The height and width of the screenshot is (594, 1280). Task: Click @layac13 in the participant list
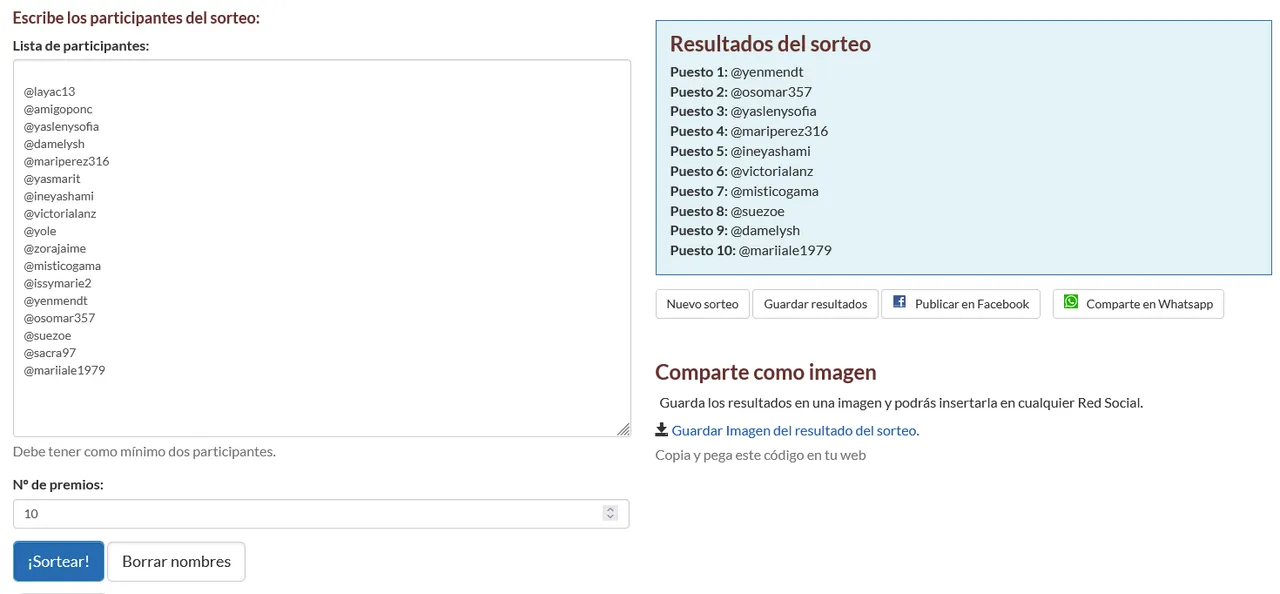pos(50,92)
